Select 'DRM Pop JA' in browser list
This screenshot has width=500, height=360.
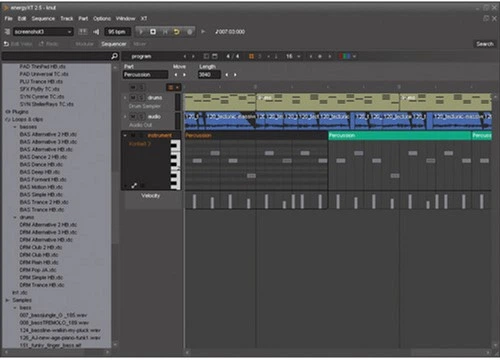coord(38,270)
